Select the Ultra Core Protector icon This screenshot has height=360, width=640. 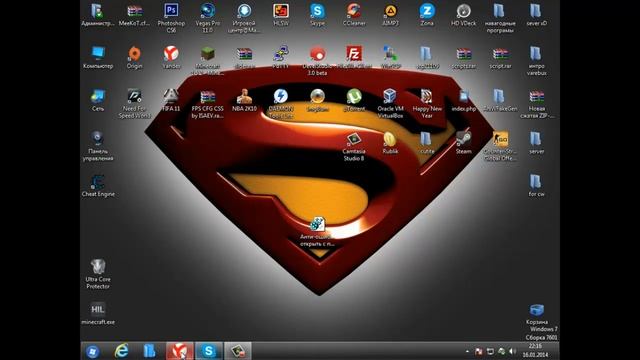tap(98, 267)
